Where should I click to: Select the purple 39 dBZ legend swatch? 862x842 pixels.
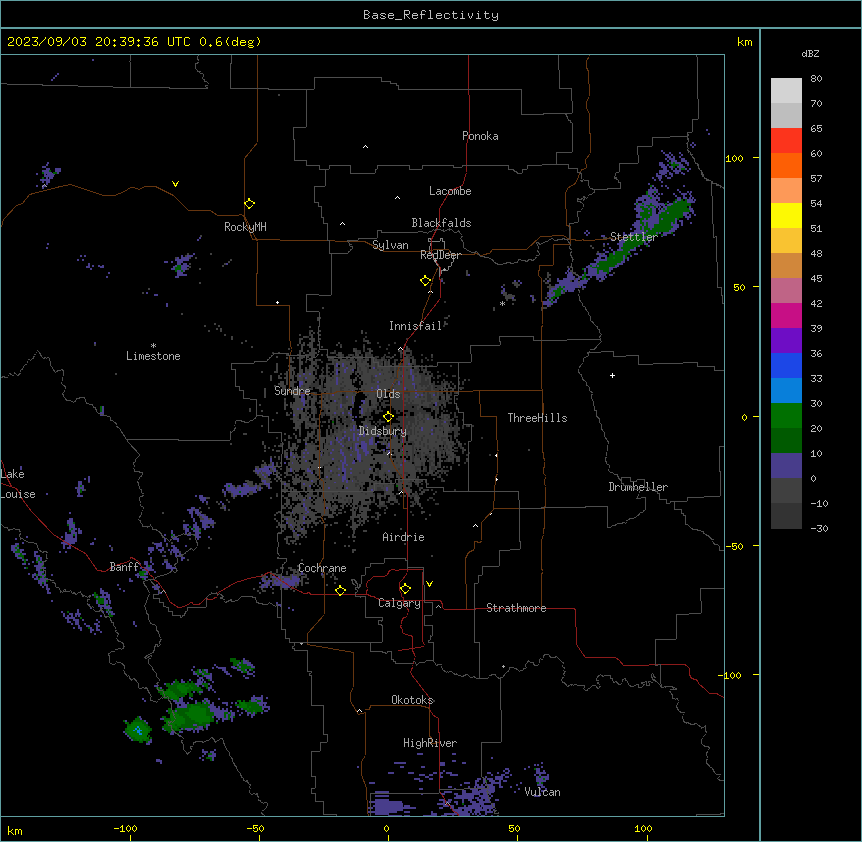click(786, 341)
